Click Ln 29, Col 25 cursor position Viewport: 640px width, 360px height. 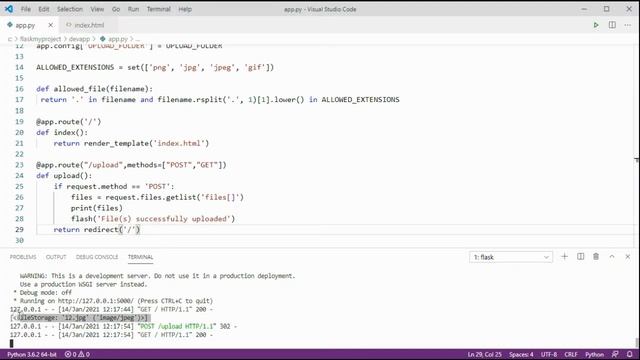[x=484, y=354]
